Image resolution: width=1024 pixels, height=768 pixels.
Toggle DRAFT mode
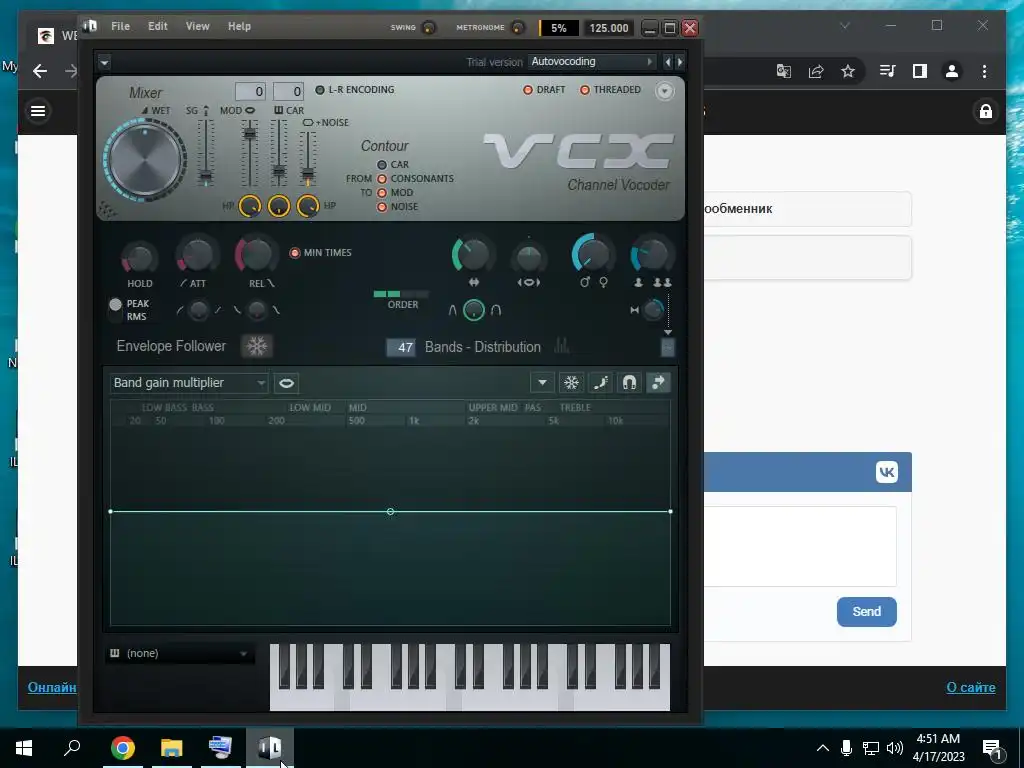[x=544, y=89]
